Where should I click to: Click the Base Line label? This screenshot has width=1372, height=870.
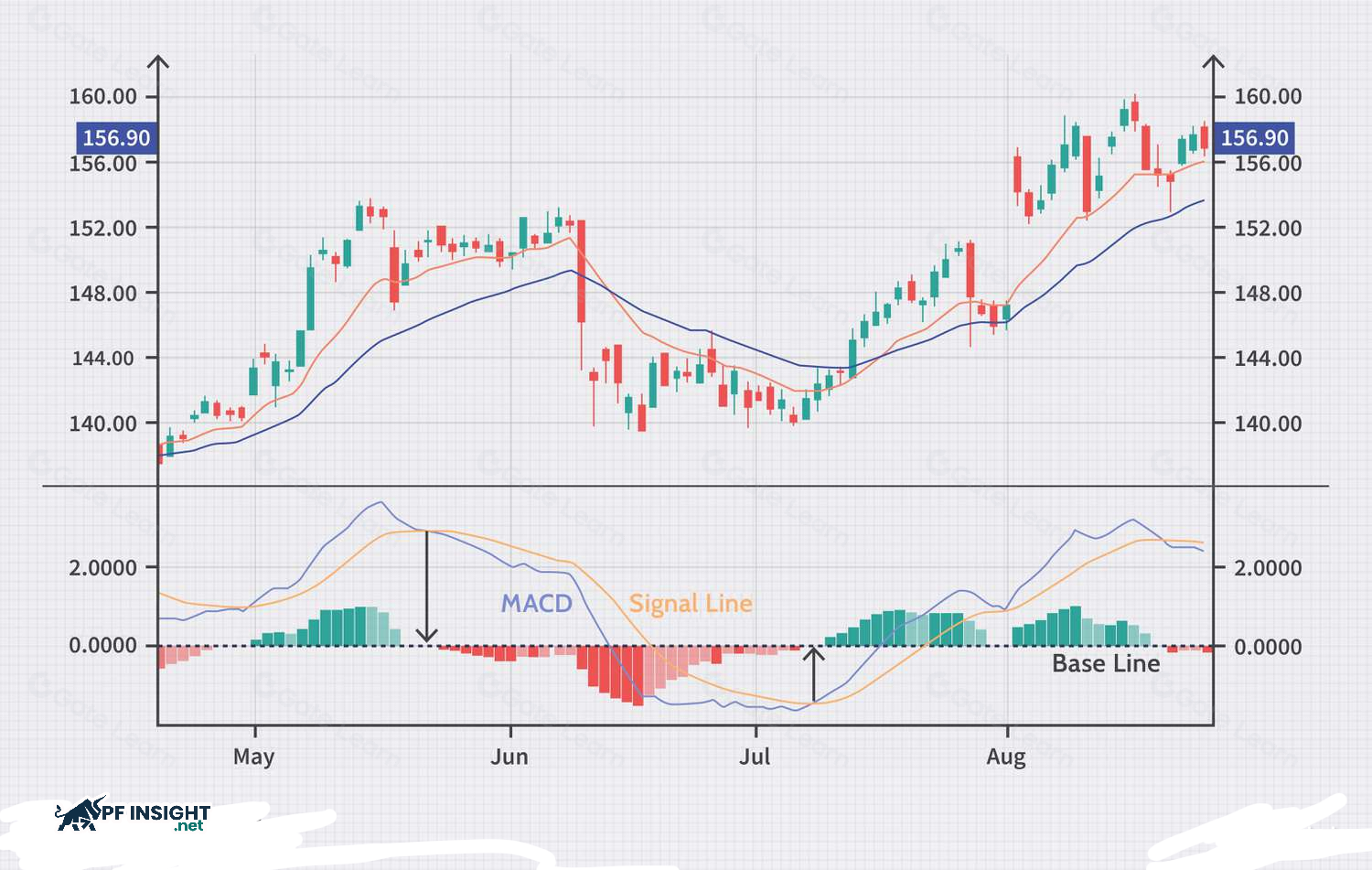1105,663
